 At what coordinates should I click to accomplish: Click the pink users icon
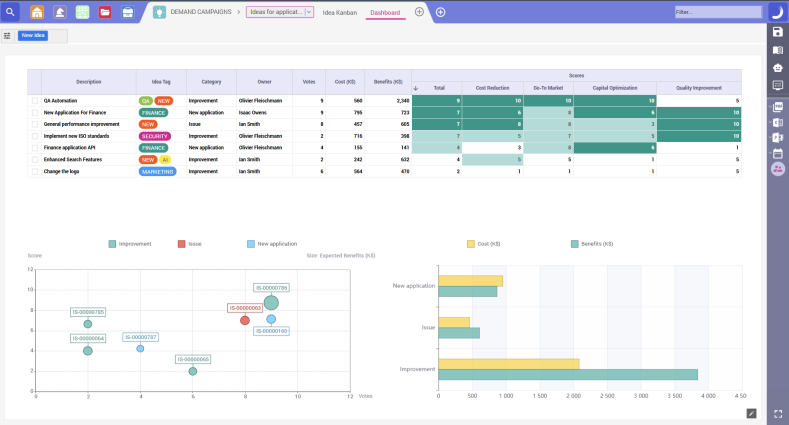click(x=778, y=169)
